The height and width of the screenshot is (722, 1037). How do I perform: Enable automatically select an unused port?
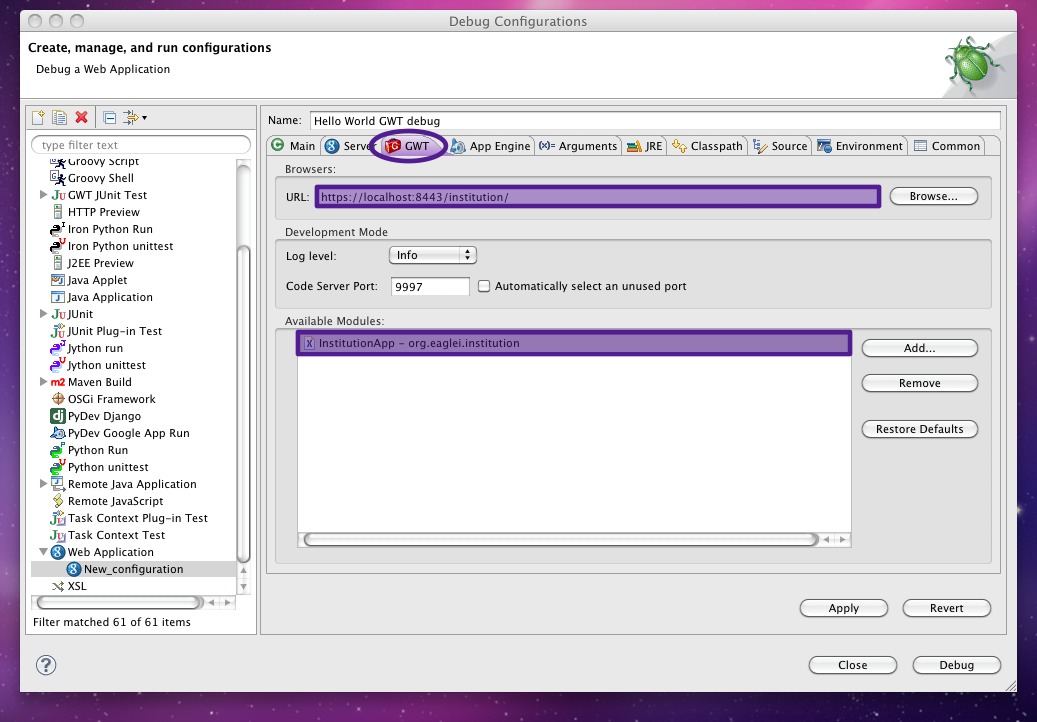click(484, 286)
